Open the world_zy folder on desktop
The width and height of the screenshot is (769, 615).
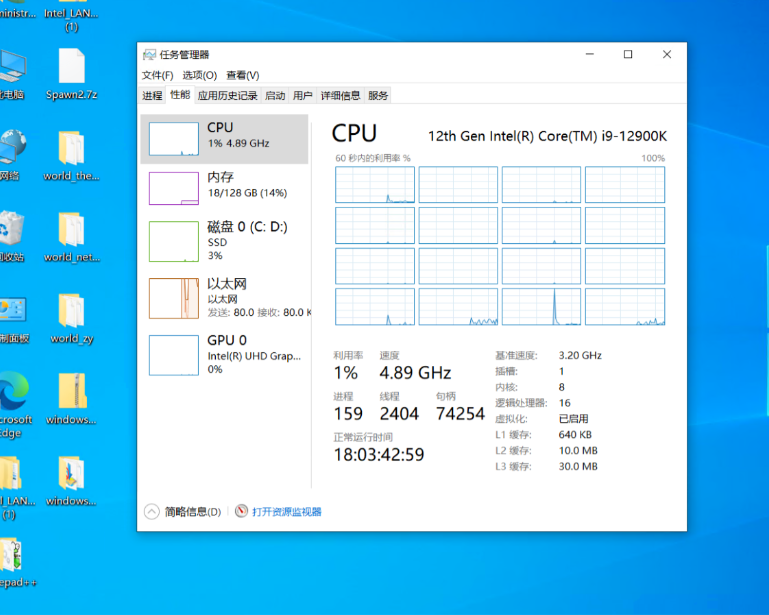72,319
